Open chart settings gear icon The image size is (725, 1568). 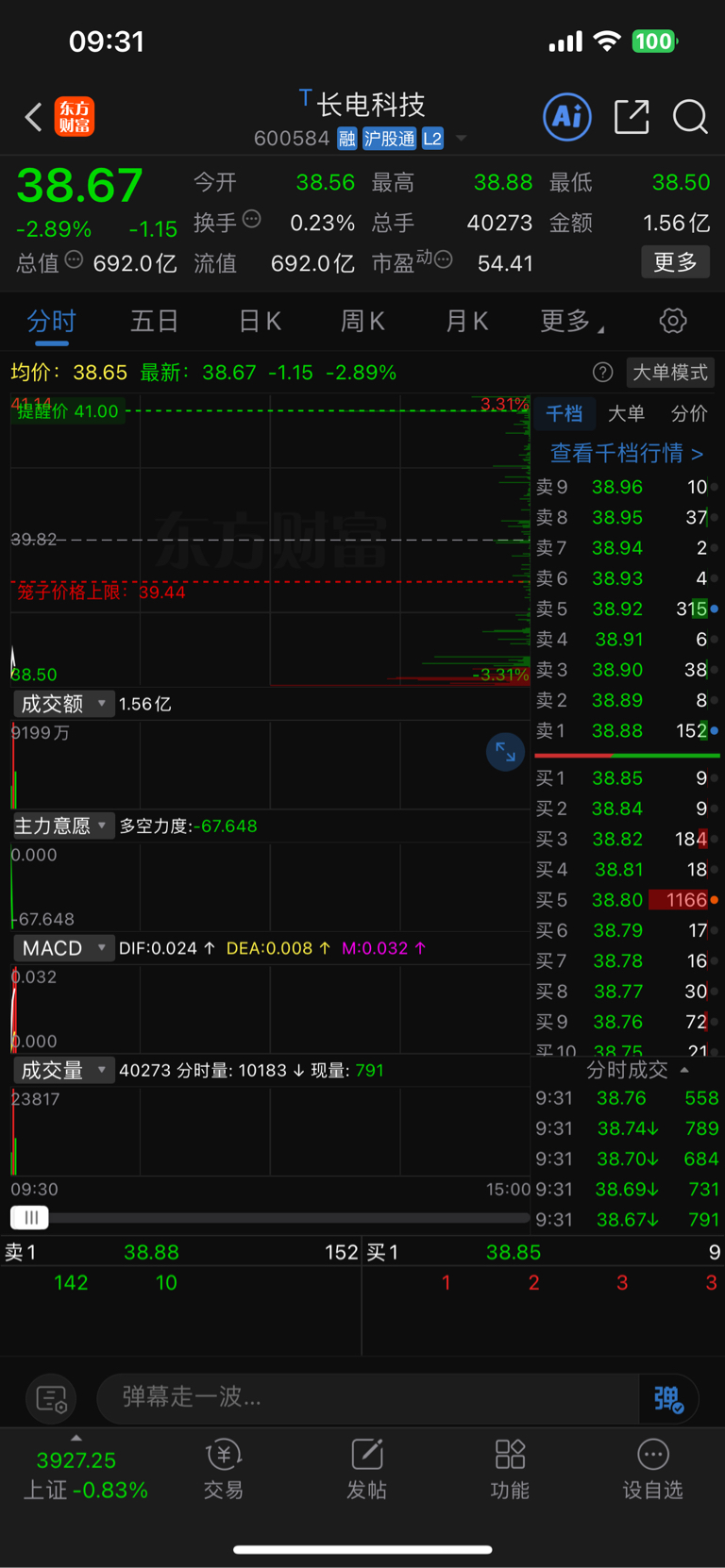click(673, 321)
